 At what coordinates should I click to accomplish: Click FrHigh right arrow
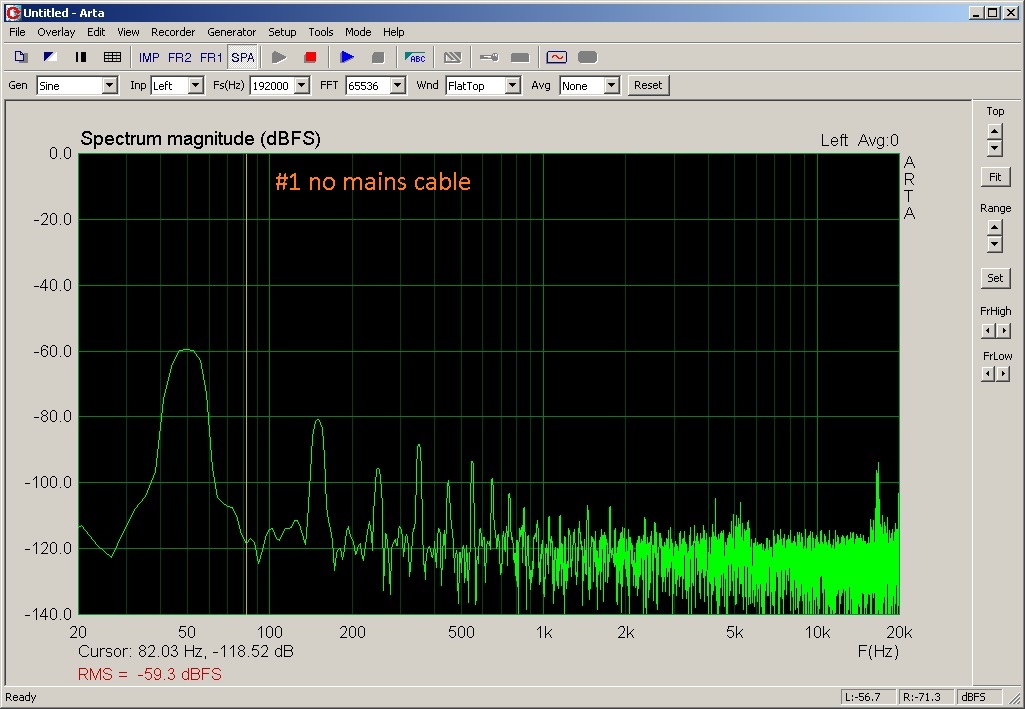tap(1003, 331)
